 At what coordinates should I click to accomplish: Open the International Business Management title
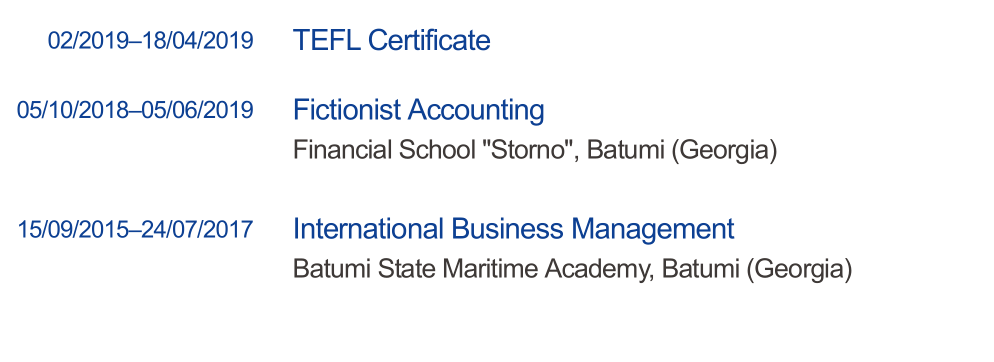[x=513, y=228]
